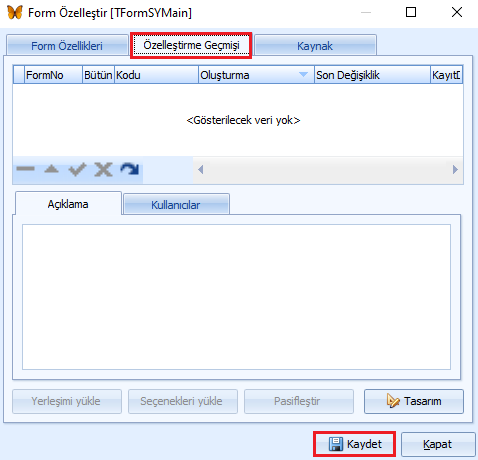
Task: Toggle sort arrow on Oluşturma column
Action: (x=303, y=75)
